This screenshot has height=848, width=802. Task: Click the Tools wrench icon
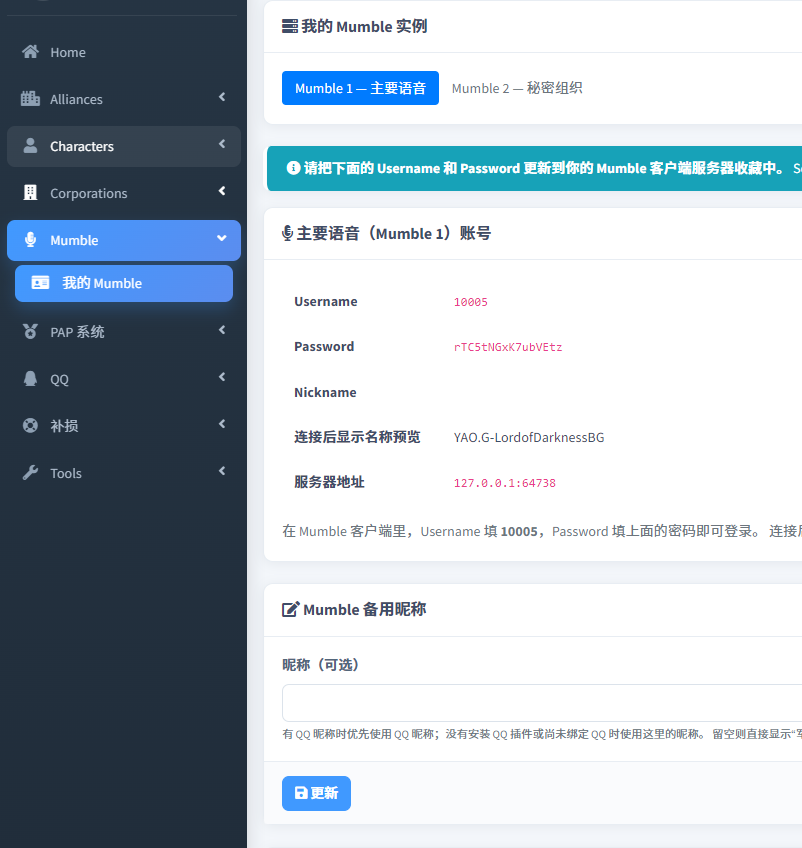click(x=30, y=473)
